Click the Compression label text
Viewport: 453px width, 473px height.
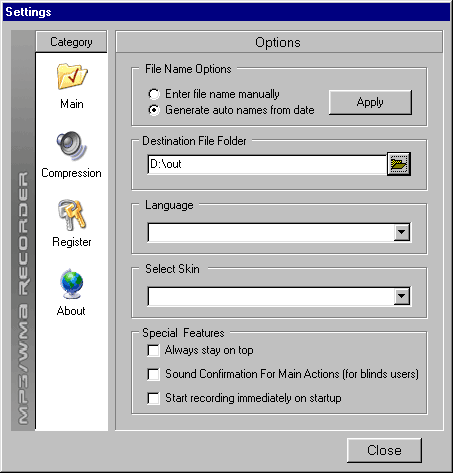pos(71,173)
